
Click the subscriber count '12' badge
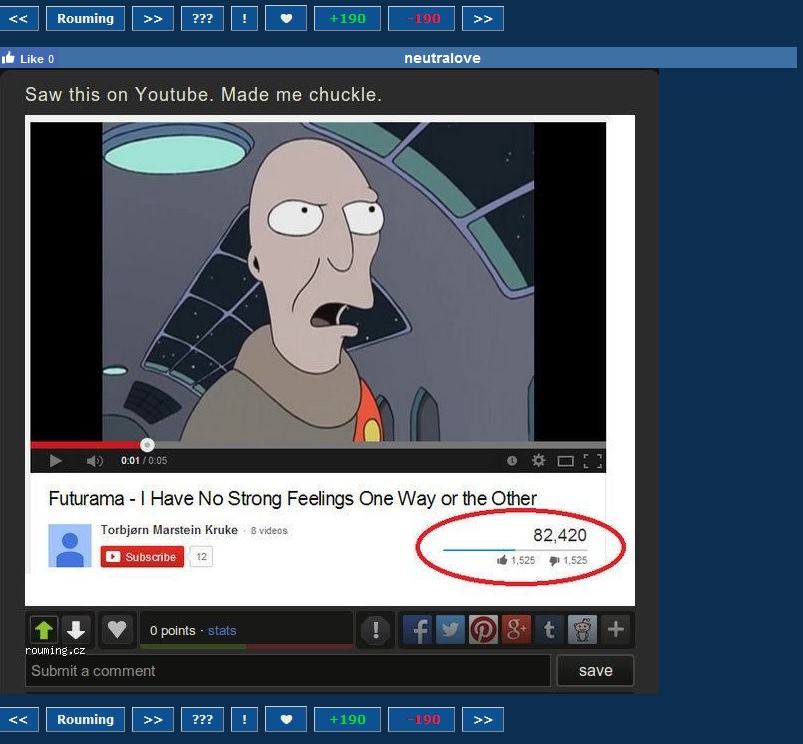click(201, 557)
